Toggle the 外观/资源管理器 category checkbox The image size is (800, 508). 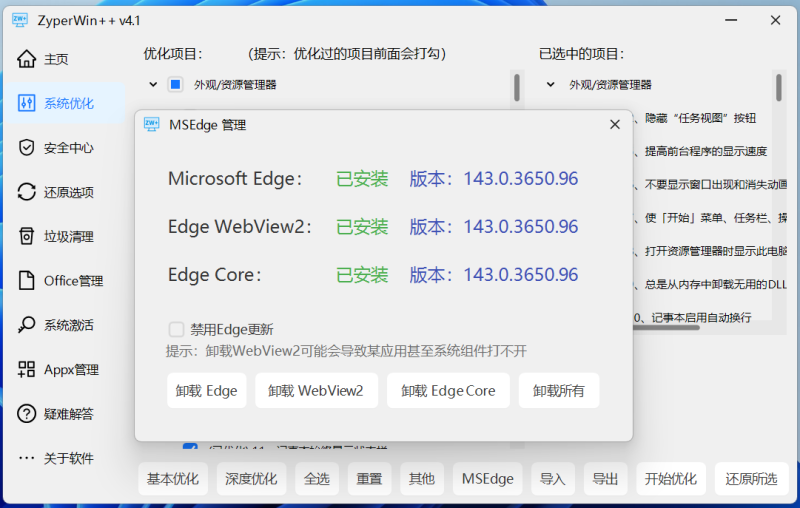(x=176, y=85)
